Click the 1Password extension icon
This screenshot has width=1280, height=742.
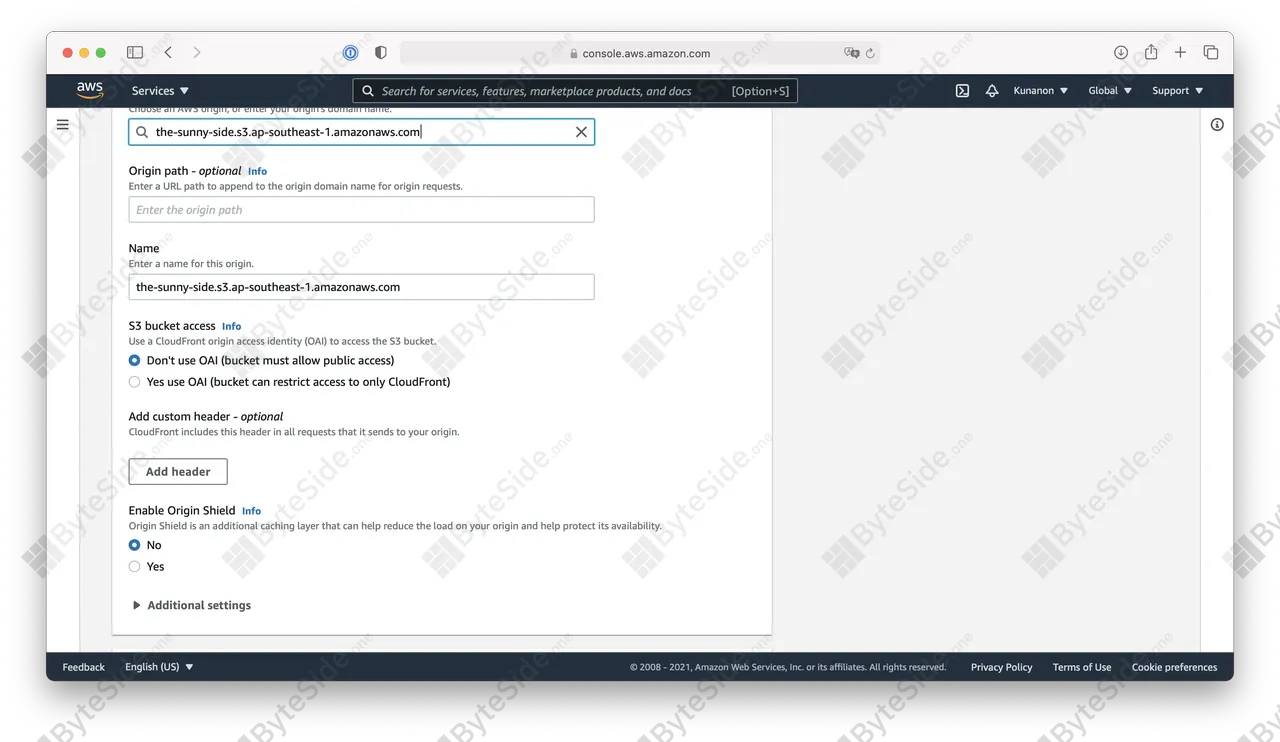350,53
